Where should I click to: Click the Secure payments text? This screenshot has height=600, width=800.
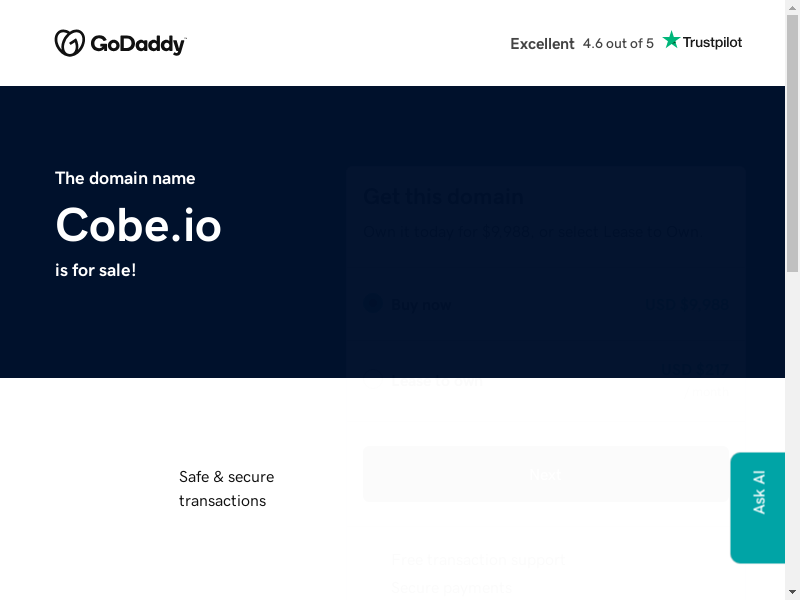tap(451, 588)
